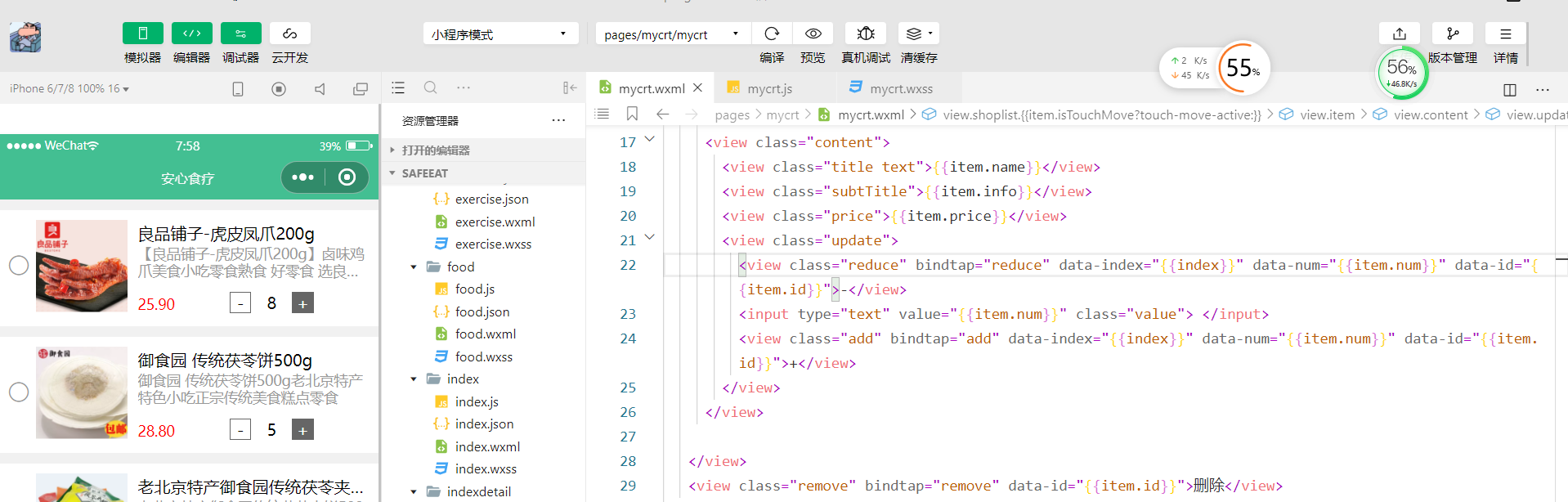Navigate back with the left arrow

click(663, 114)
